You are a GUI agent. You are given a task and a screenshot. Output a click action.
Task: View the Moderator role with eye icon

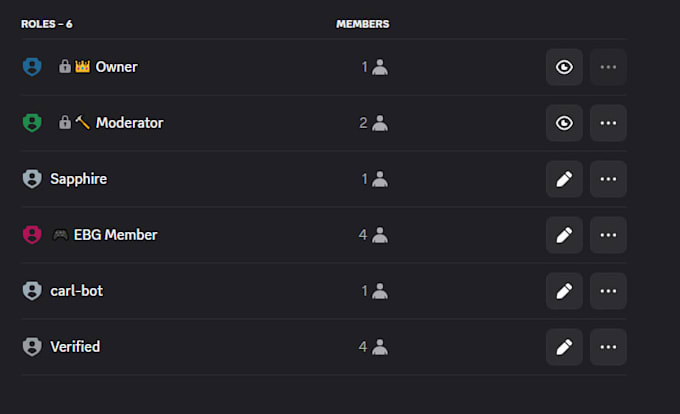564,123
